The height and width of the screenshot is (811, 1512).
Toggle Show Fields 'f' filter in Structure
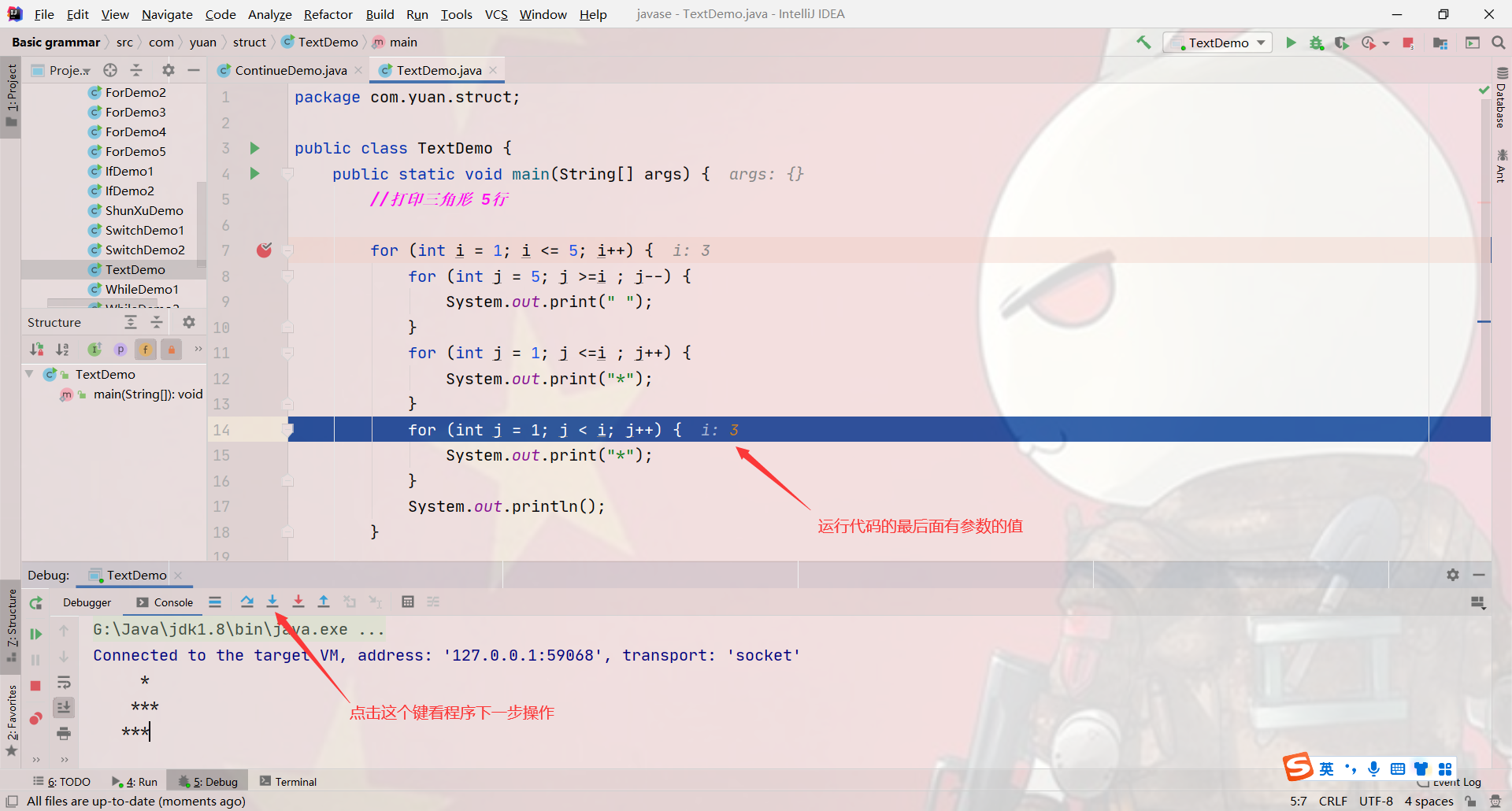(x=146, y=350)
